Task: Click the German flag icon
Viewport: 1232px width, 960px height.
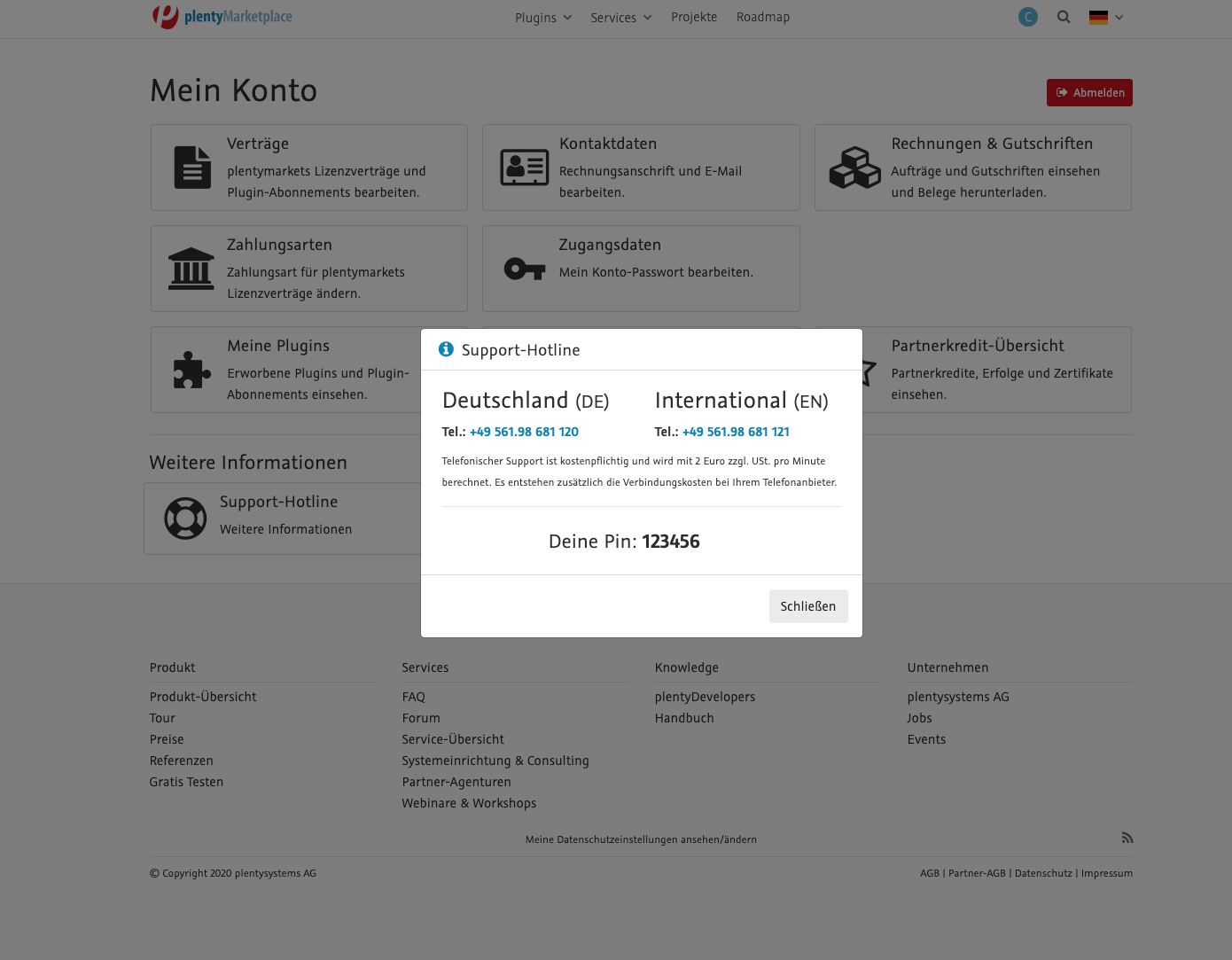Action: tap(1098, 17)
